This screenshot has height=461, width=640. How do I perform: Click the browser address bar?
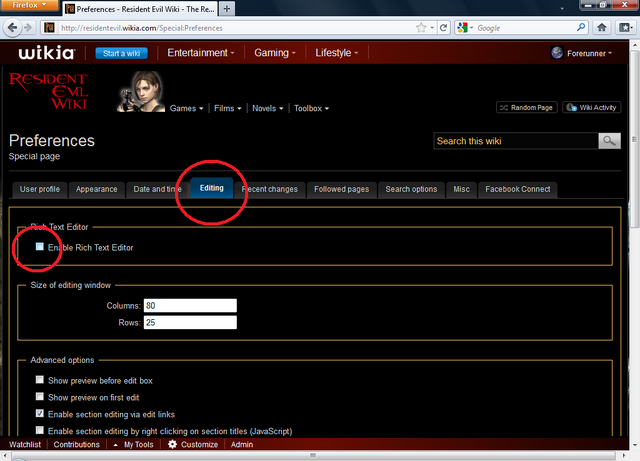(237, 28)
